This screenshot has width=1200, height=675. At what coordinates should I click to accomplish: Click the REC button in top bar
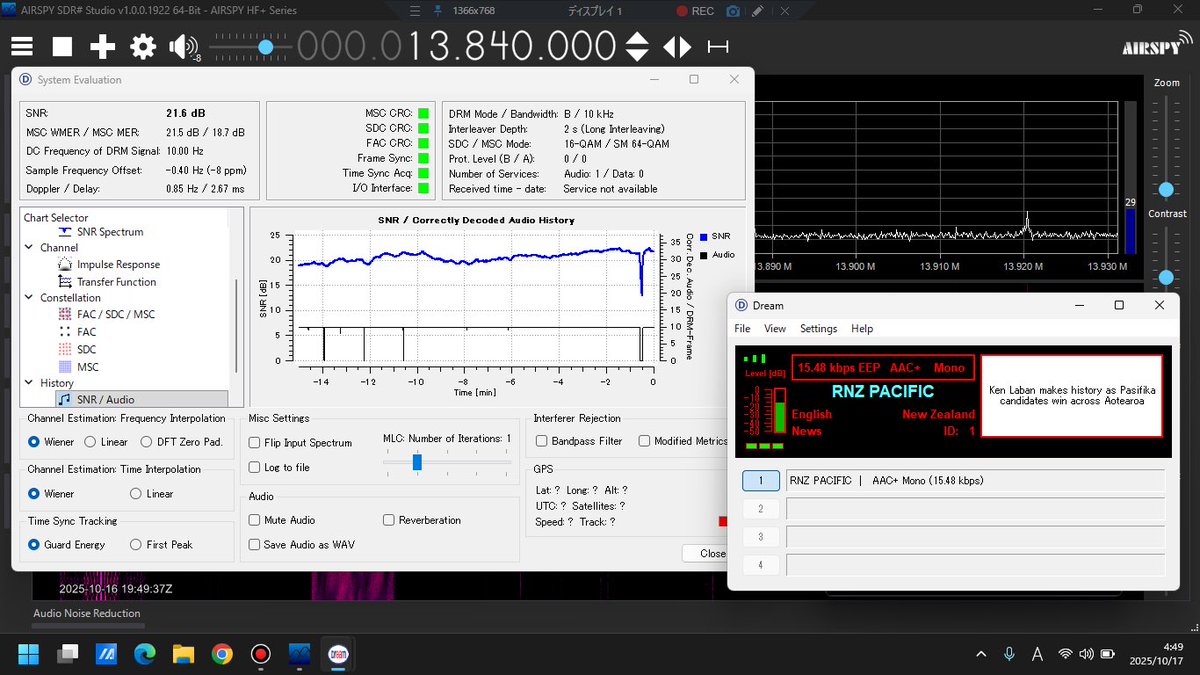point(695,11)
